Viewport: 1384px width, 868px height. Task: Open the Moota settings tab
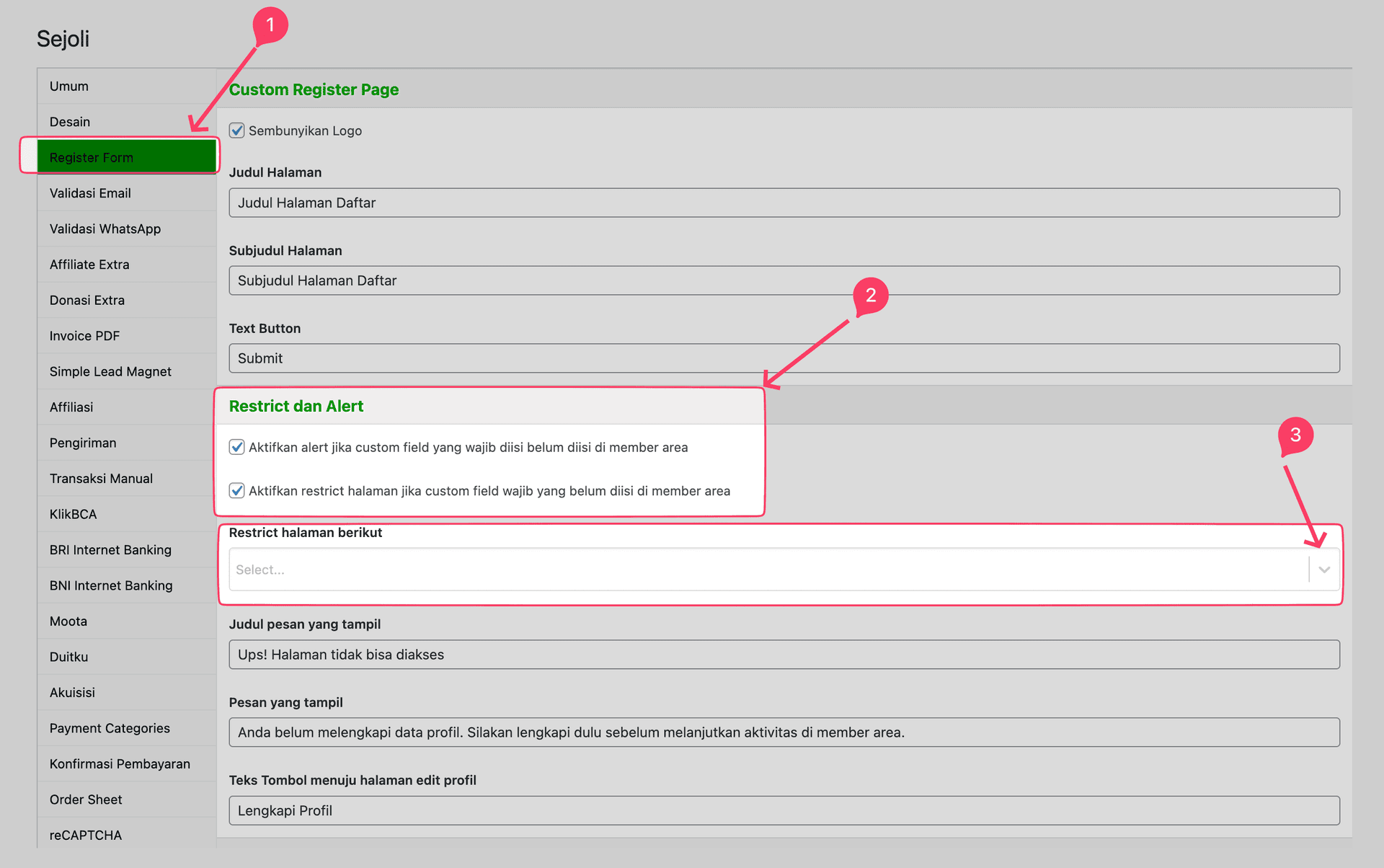point(126,621)
